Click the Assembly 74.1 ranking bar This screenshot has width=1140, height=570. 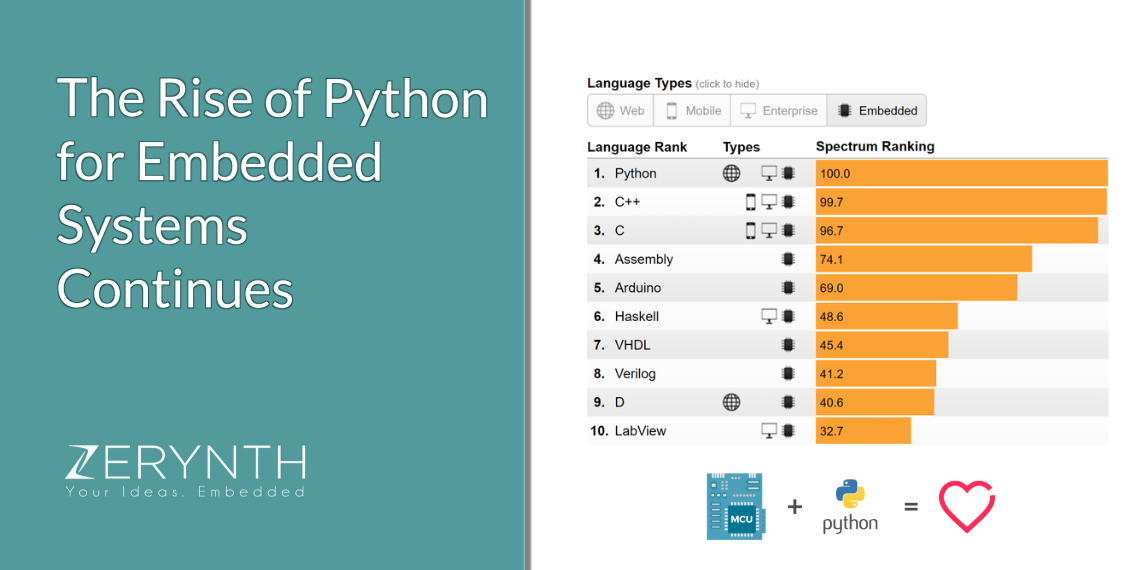(924, 259)
